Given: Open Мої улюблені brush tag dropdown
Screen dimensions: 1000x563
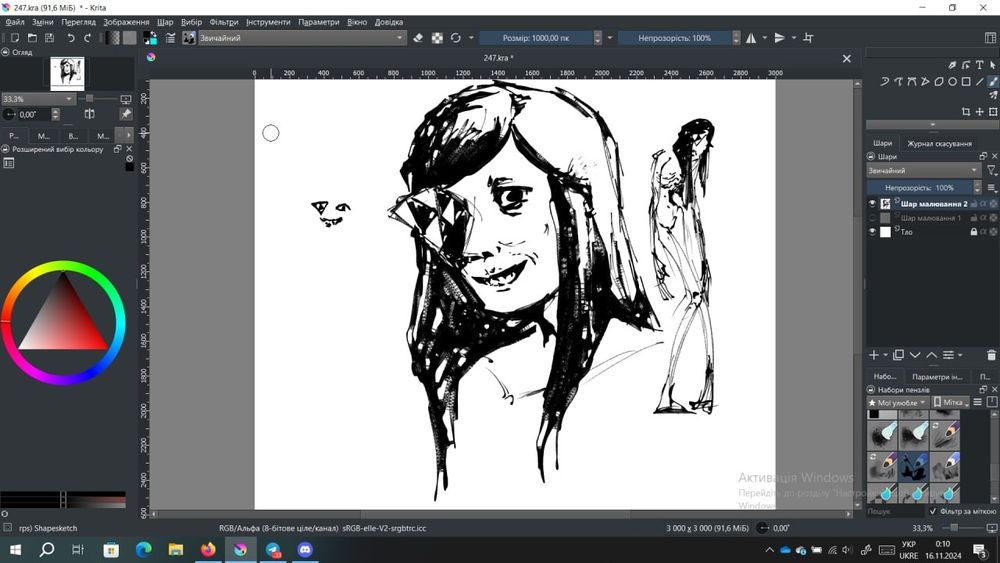Looking at the screenshot, I should point(897,402).
